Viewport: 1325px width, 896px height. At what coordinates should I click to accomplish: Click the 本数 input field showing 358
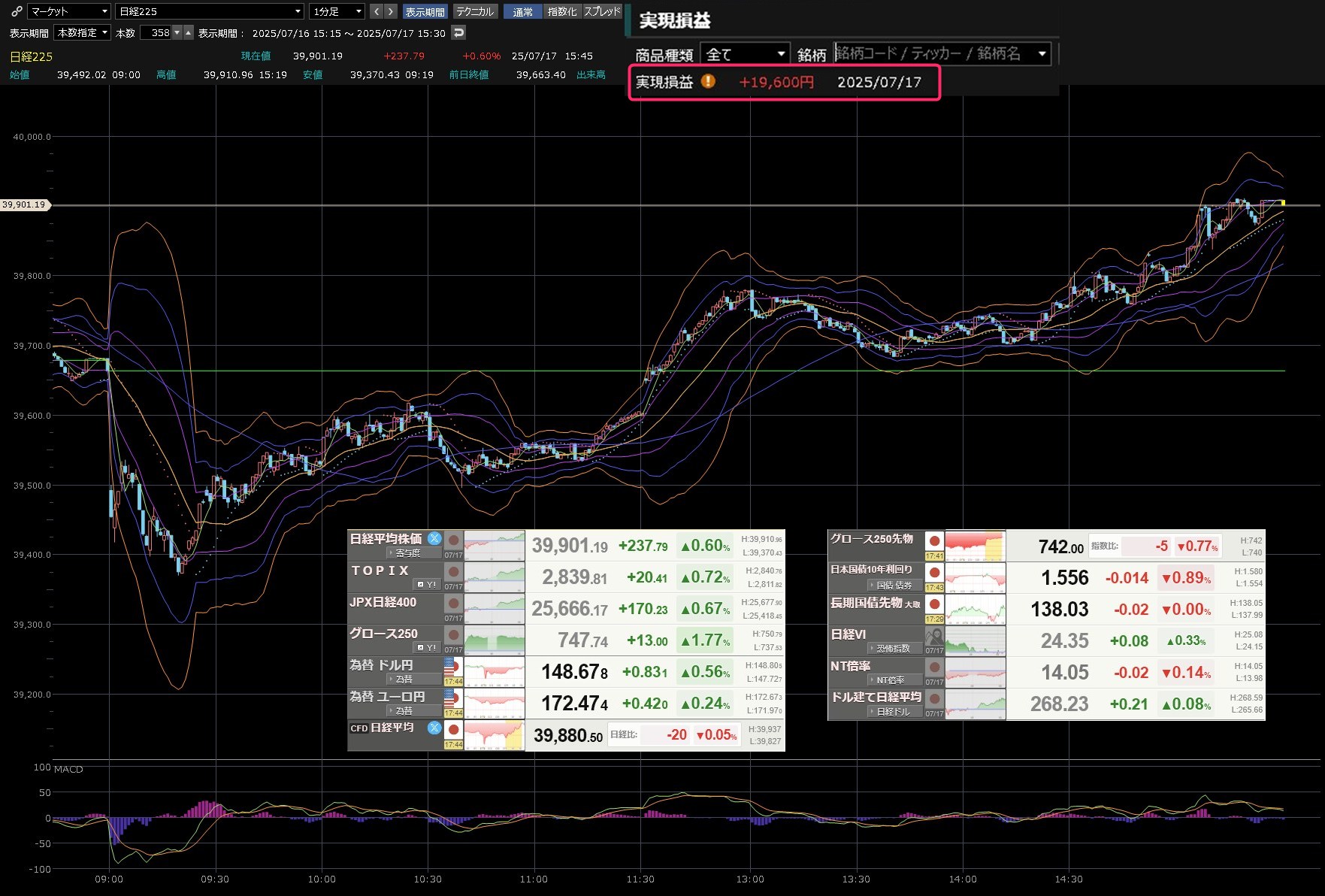pyautogui.click(x=156, y=32)
